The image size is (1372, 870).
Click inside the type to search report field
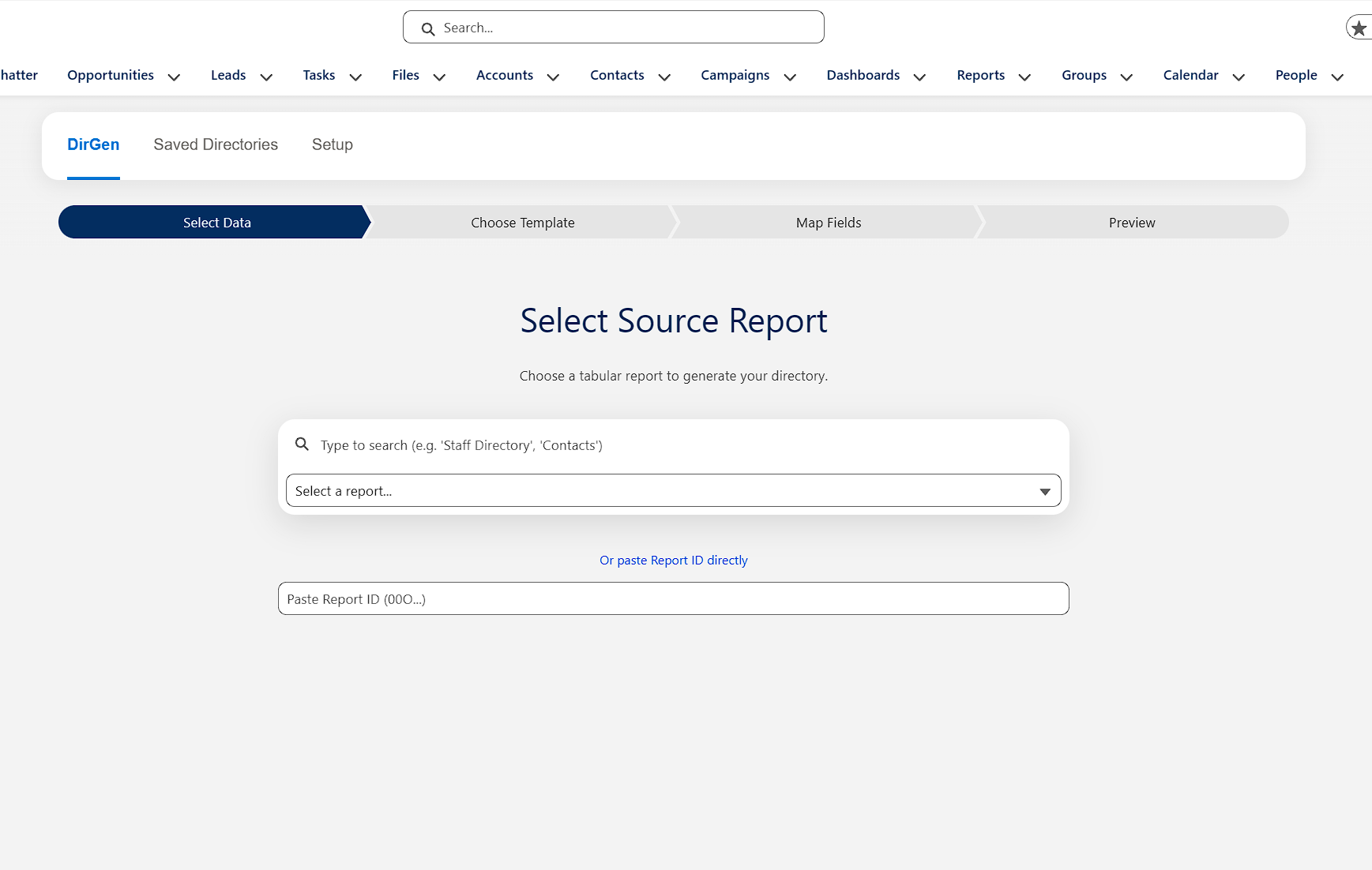(x=553, y=444)
